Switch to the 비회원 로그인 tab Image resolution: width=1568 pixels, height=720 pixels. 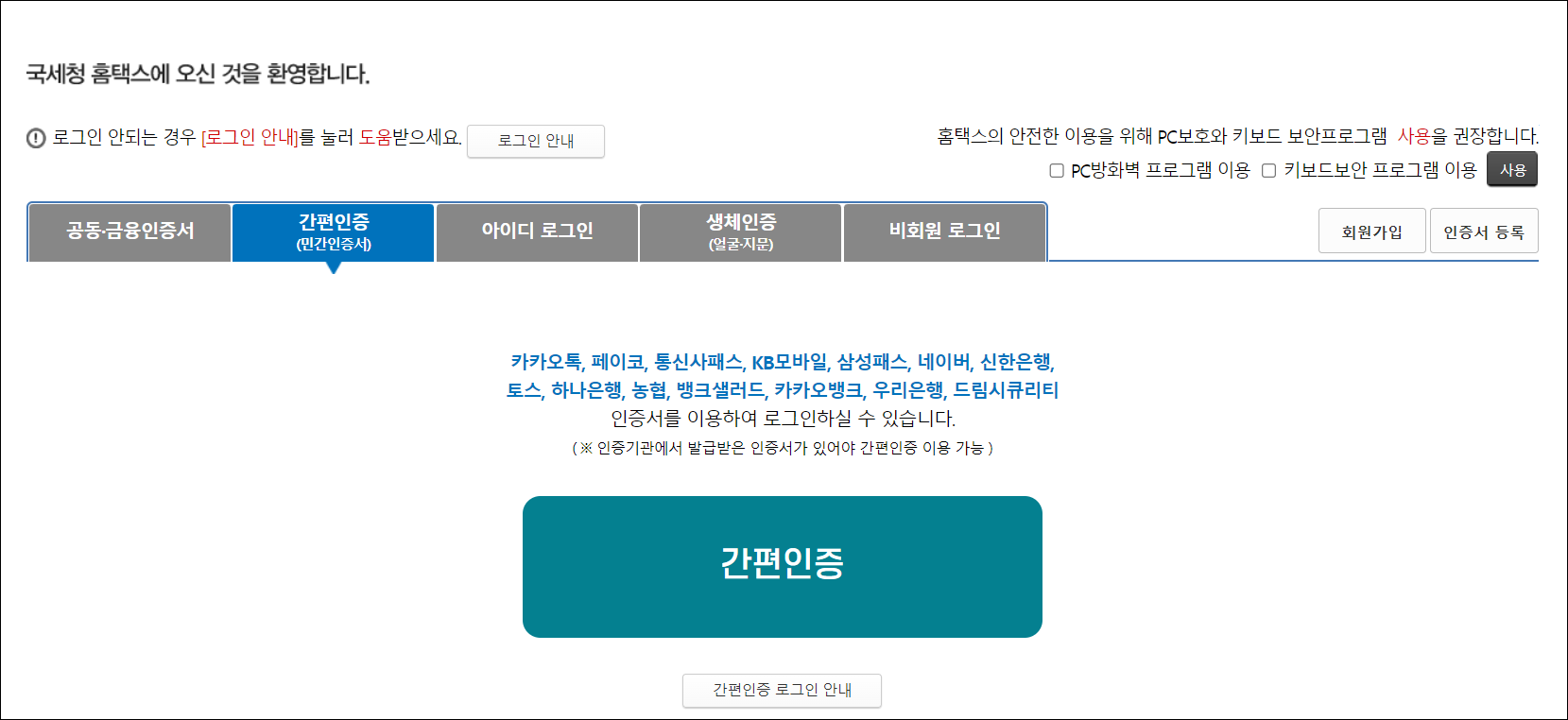tap(945, 231)
